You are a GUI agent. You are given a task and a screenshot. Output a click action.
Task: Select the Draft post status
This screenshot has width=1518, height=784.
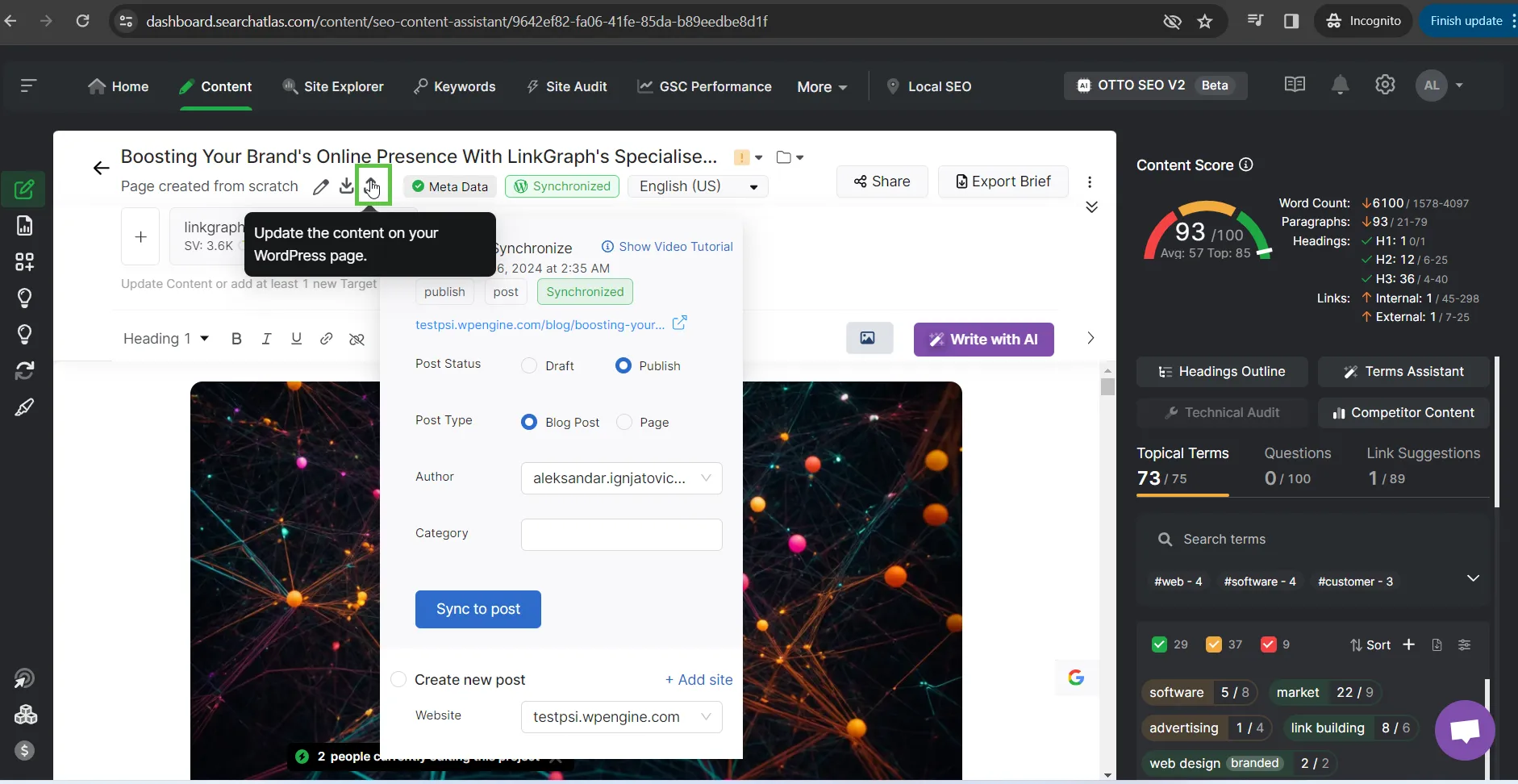[x=530, y=366]
